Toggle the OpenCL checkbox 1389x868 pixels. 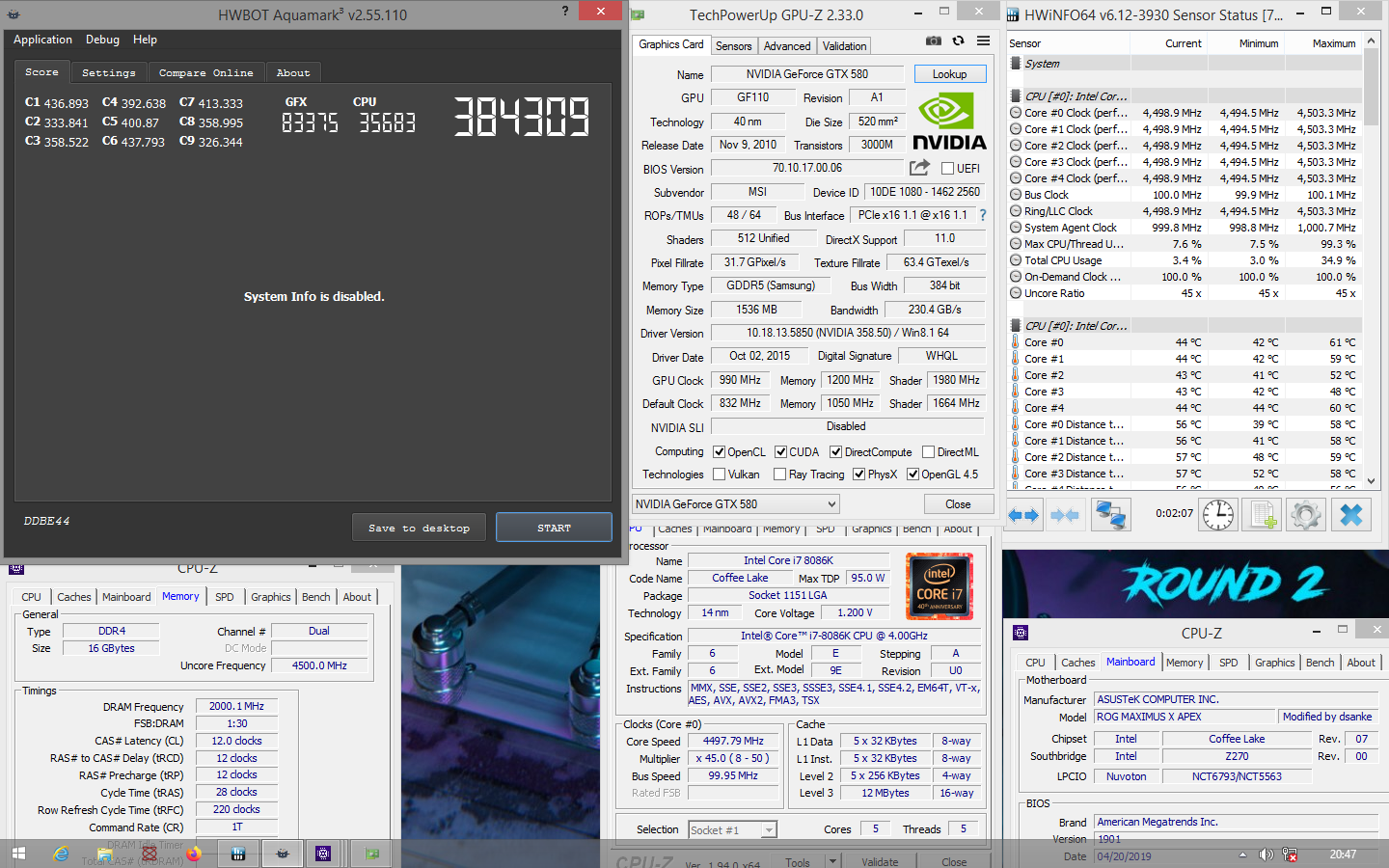click(x=719, y=452)
